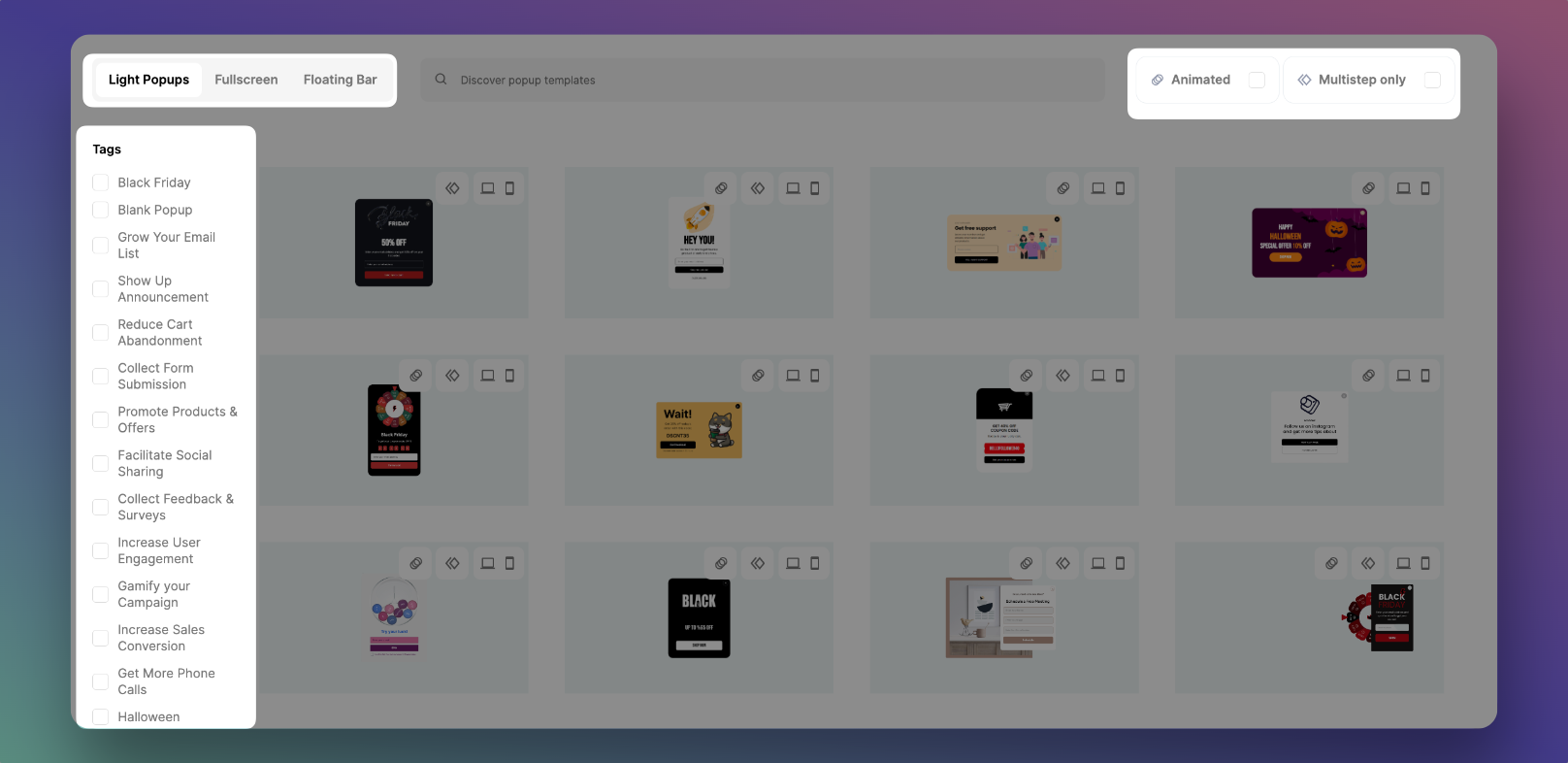Screen dimensions: 1568x763
Task: Click the search magnifier icon
Action: pyautogui.click(x=441, y=80)
